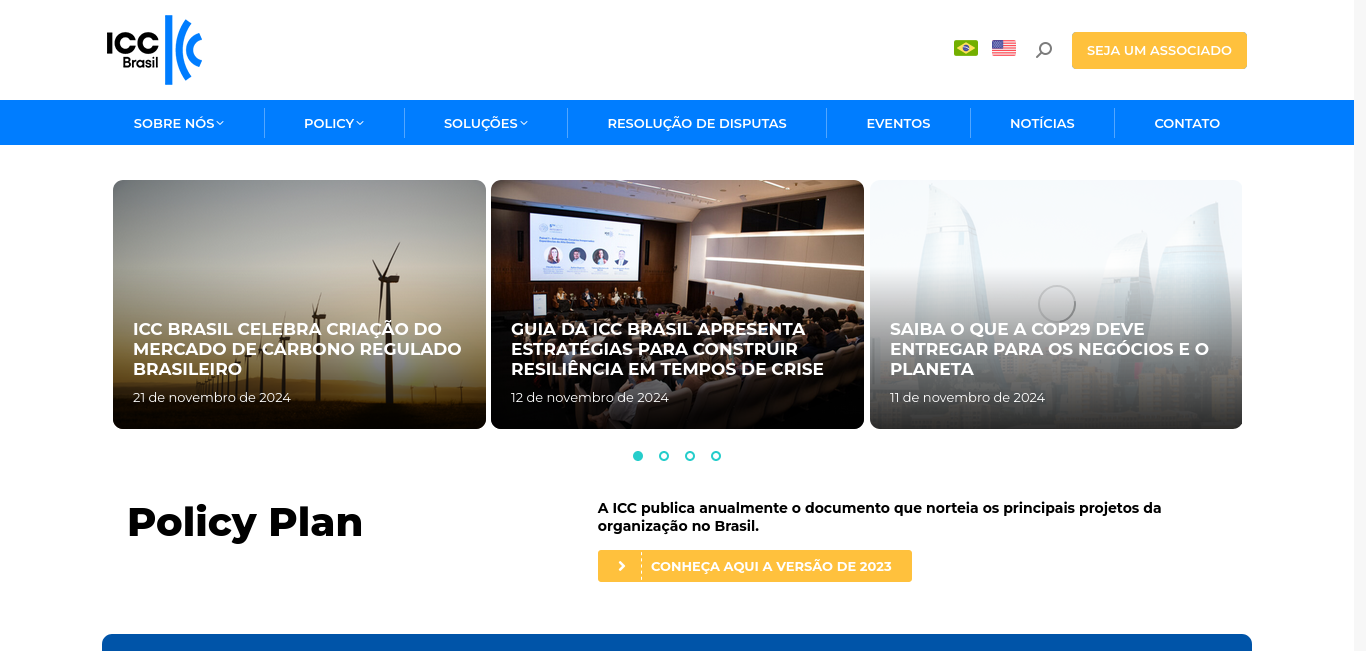Switch to English via the US flag
This screenshot has width=1366, height=651.
point(1004,48)
